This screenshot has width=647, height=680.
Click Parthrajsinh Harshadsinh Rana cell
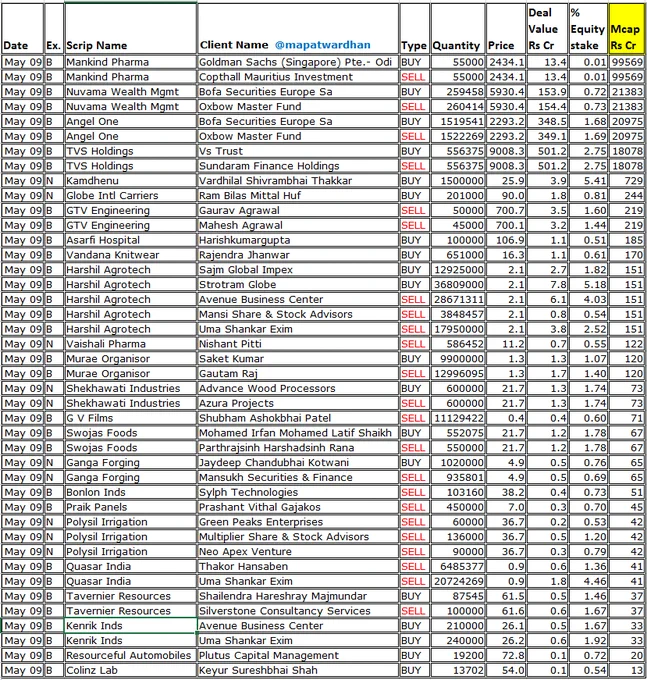point(298,448)
